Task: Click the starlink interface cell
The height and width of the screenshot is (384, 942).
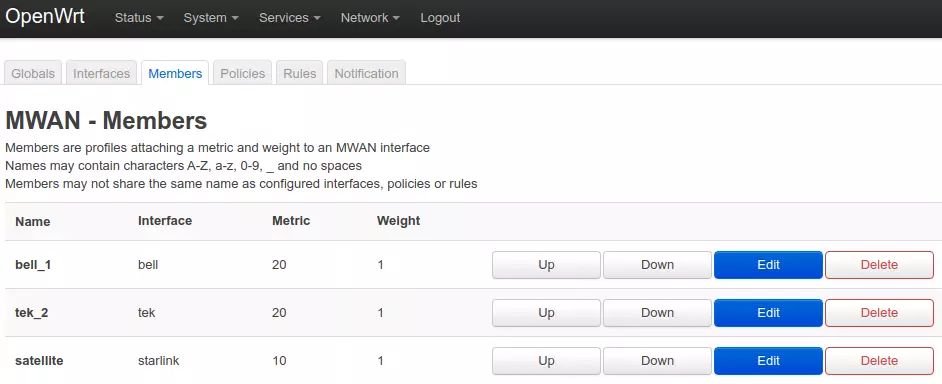Action: tap(159, 361)
